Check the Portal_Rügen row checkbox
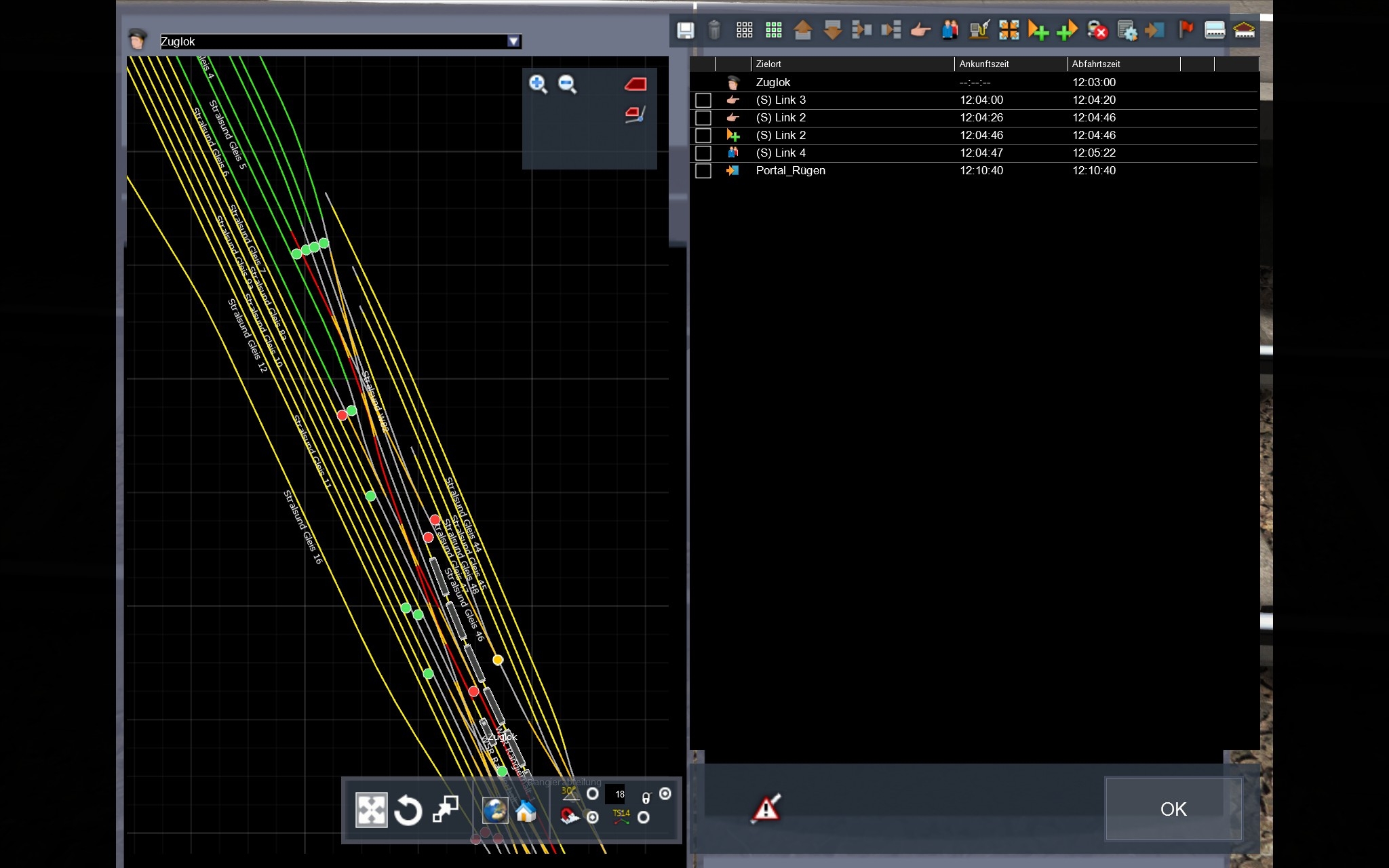This screenshot has width=1389, height=868. pos(703,171)
